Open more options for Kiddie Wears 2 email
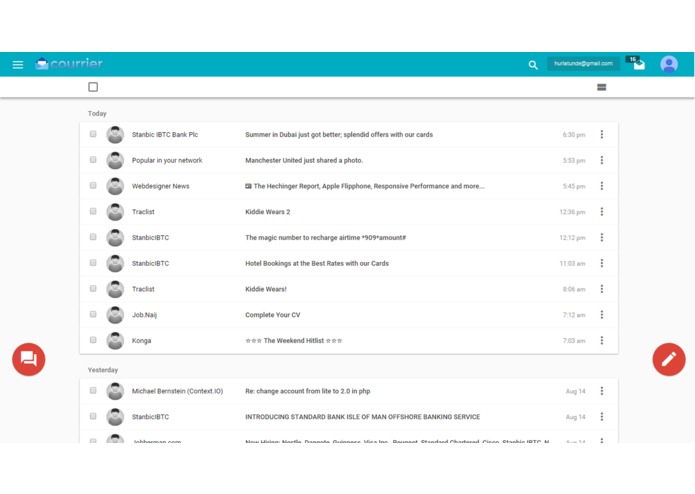This screenshot has height=494, width=695. click(x=601, y=212)
